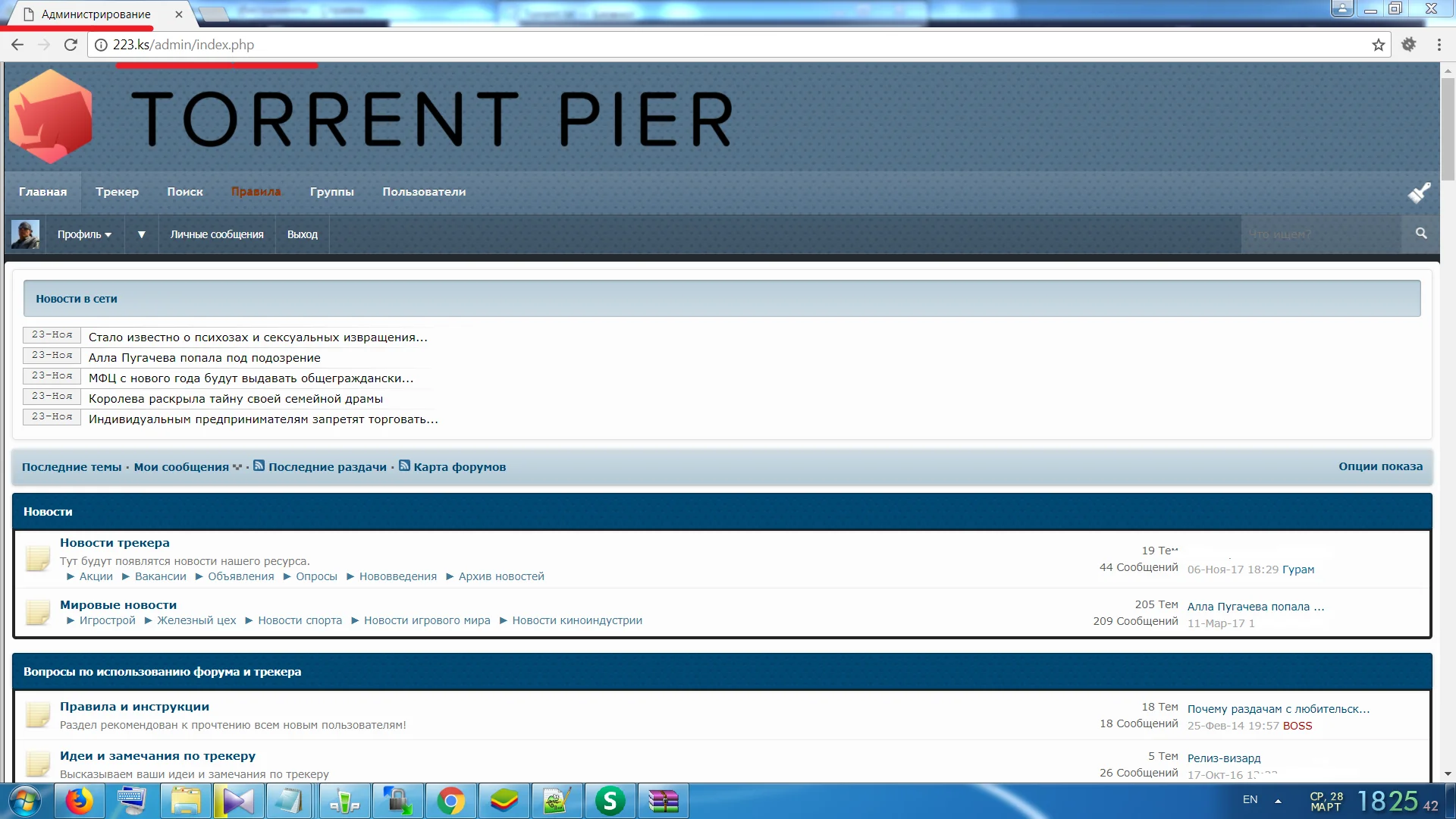Open the green S application in taskbar

coord(610,801)
